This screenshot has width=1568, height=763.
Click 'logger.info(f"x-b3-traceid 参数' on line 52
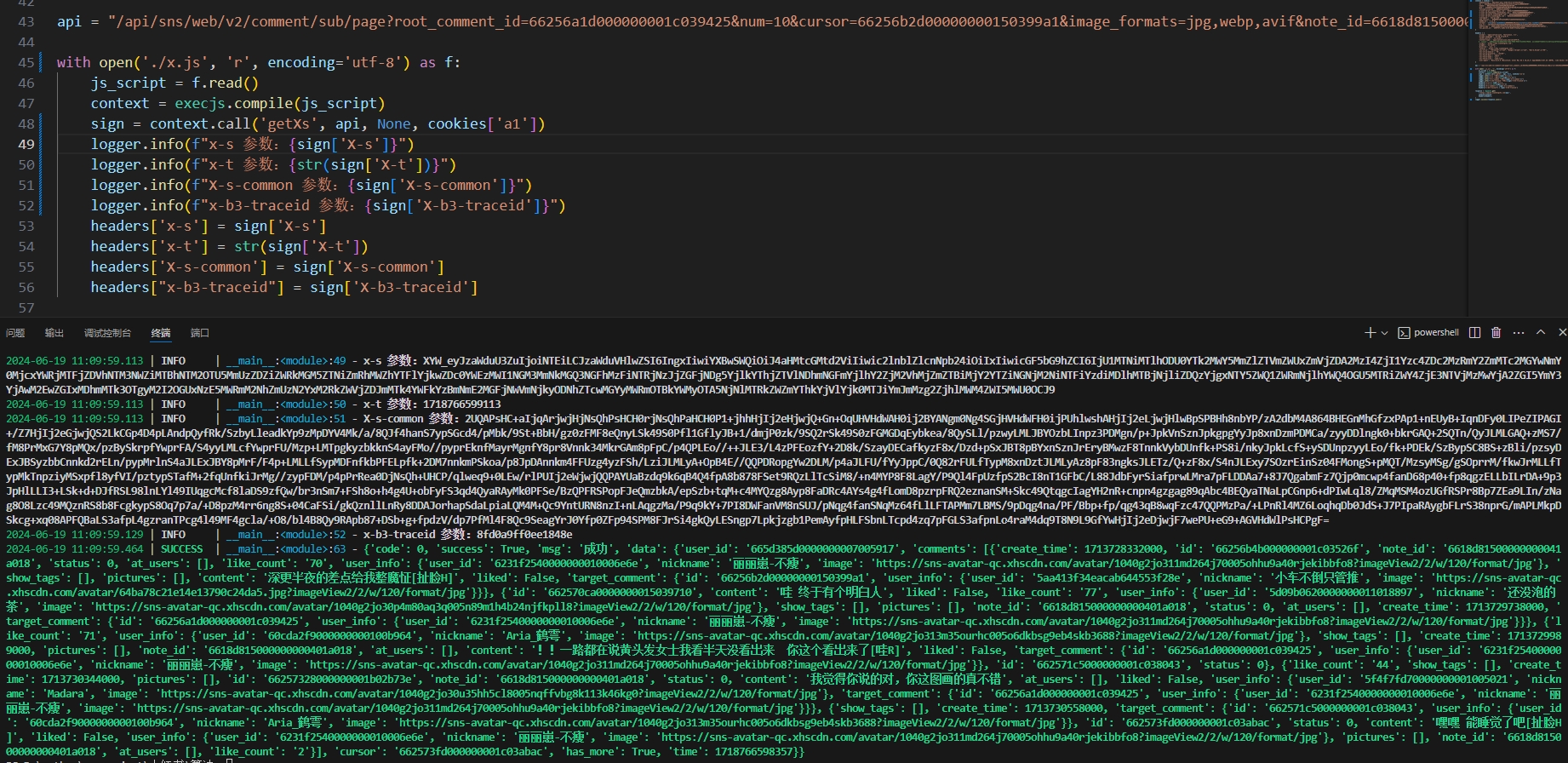tap(221, 206)
